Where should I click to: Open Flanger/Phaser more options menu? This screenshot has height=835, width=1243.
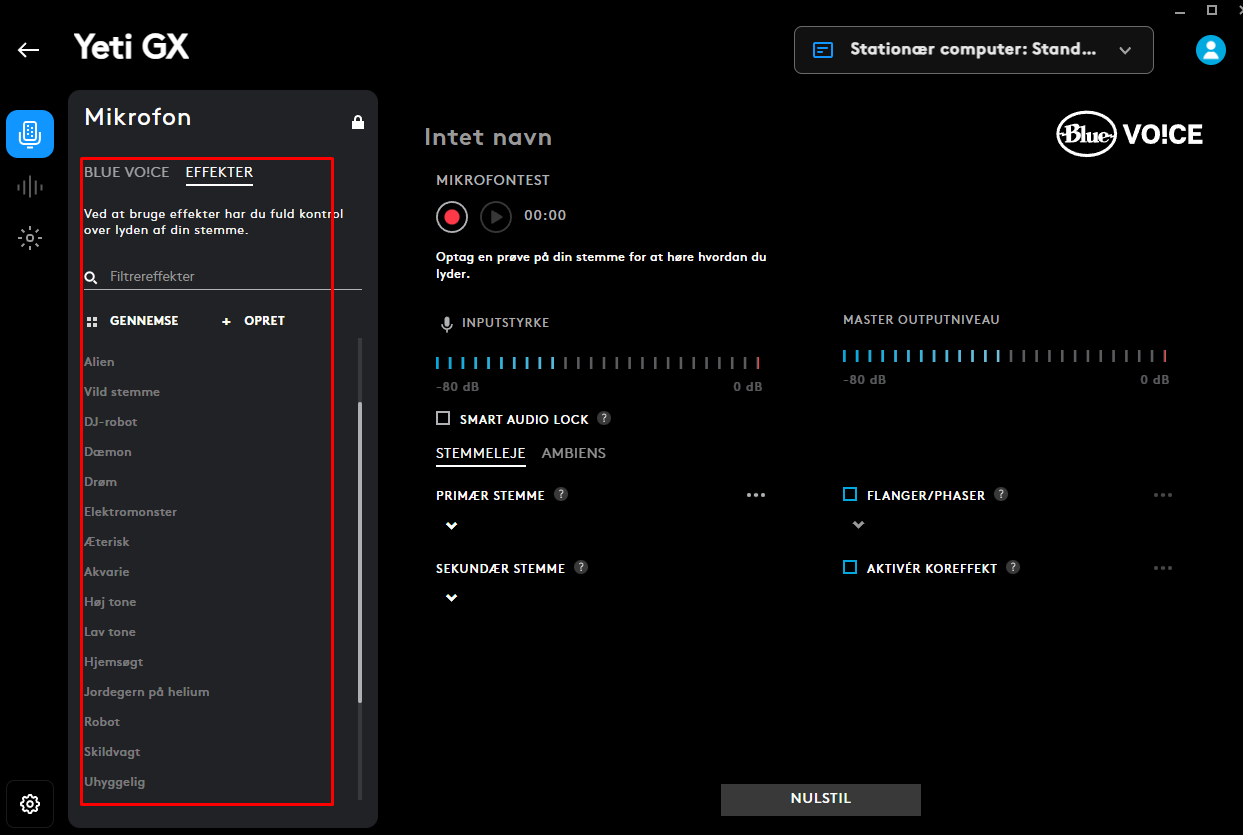[1162, 495]
